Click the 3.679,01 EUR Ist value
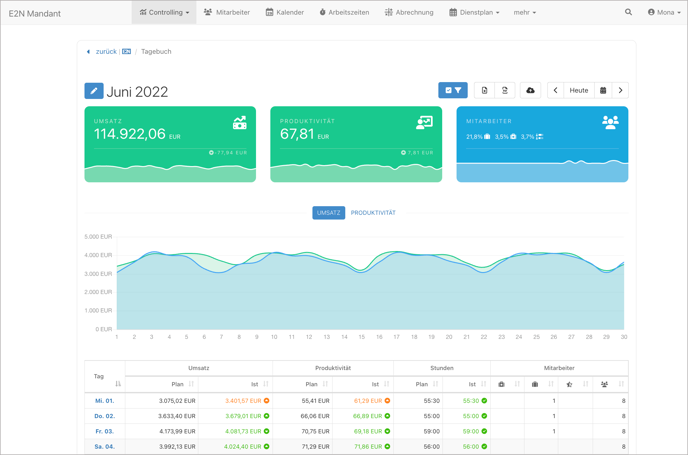 [x=243, y=416]
